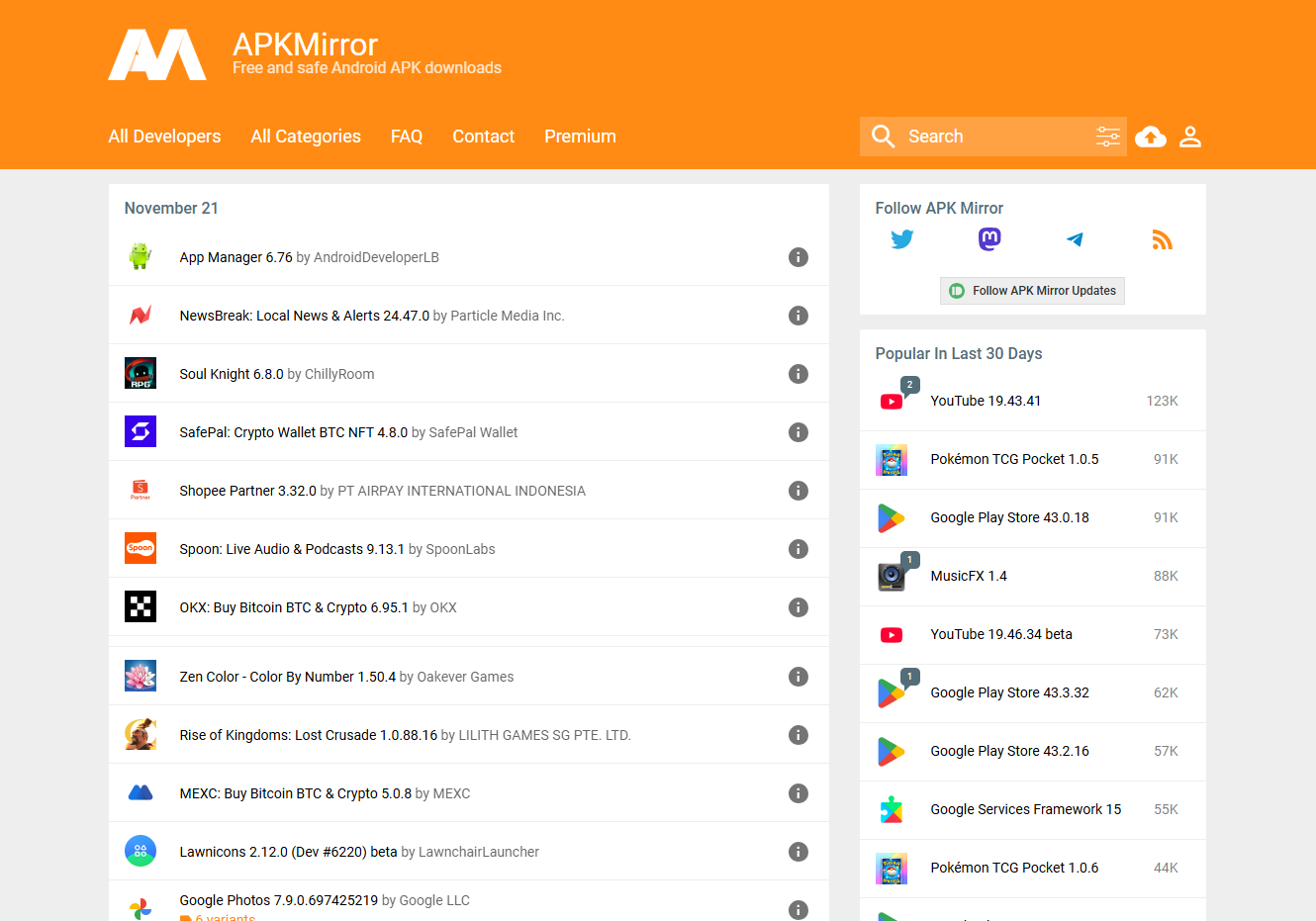
Task: Open the All Developers menu
Action: click(164, 137)
